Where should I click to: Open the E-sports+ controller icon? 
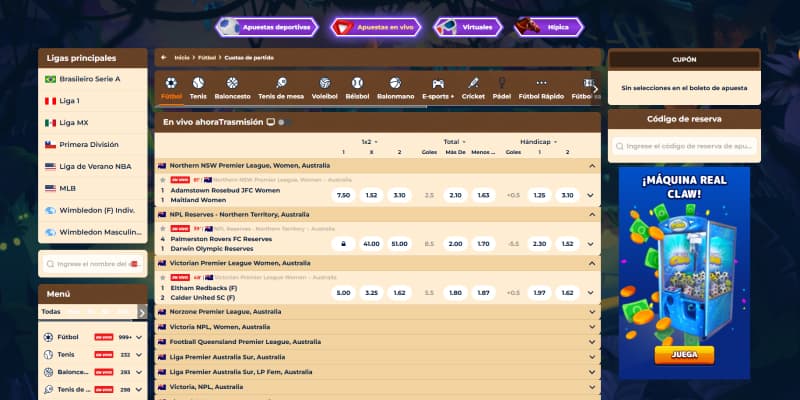point(437,88)
